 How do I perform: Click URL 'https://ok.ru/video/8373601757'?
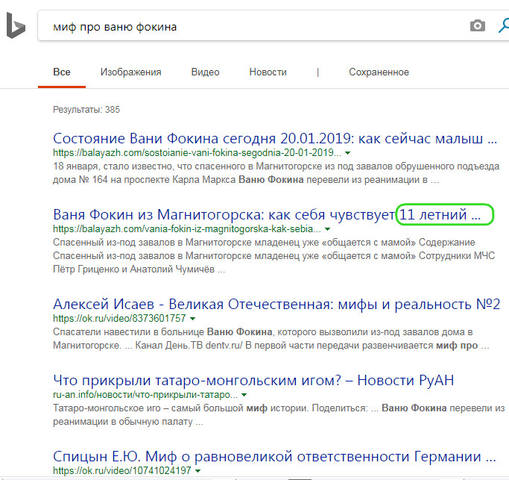pos(119,318)
